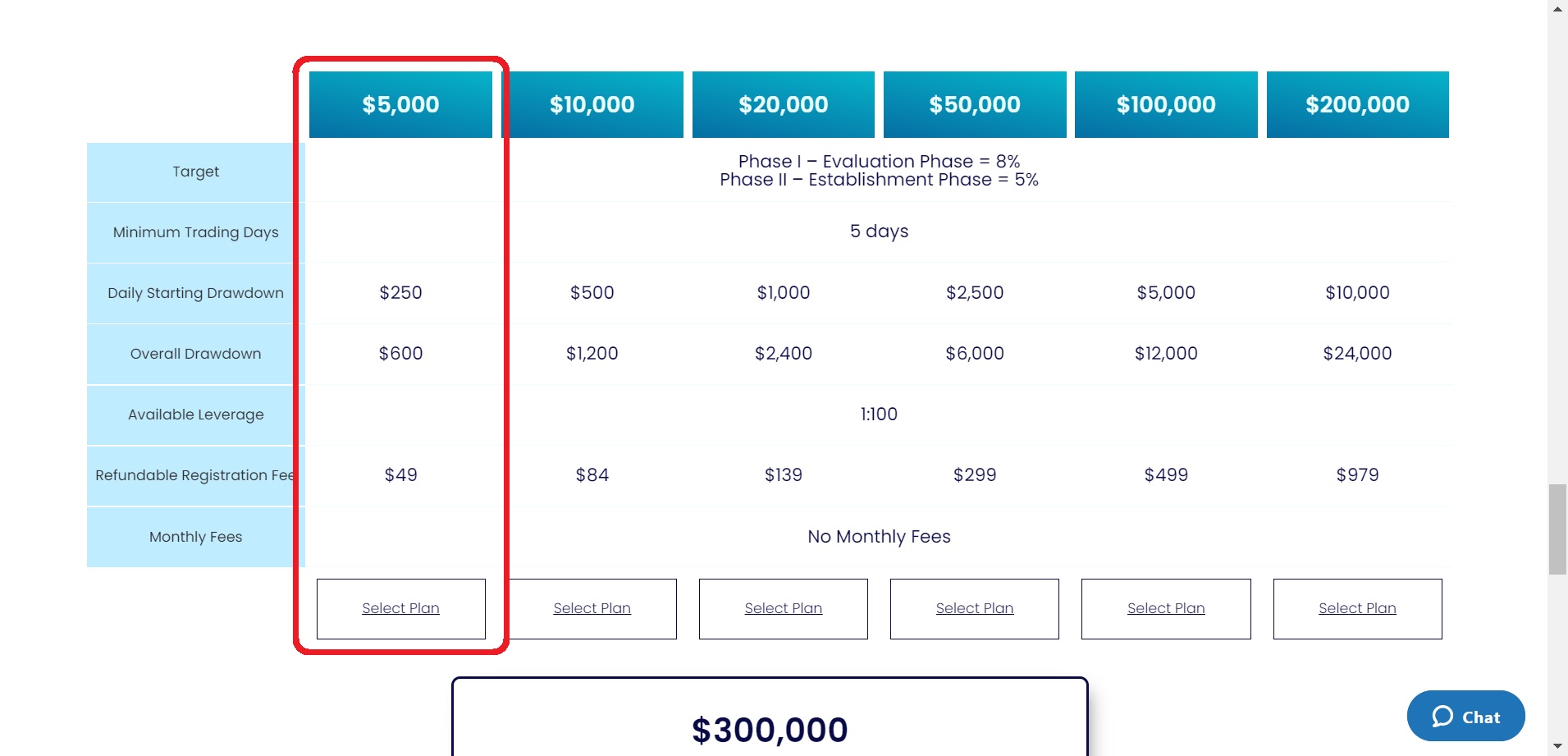Select the $10,000 account header
The width and height of the screenshot is (1568, 756).
pyautogui.click(x=592, y=104)
